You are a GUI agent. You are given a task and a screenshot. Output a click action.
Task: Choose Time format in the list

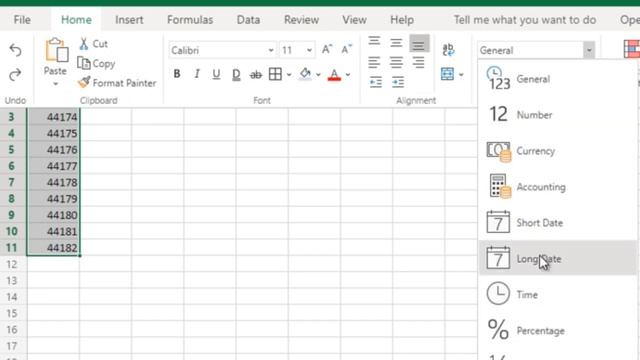click(558, 294)
